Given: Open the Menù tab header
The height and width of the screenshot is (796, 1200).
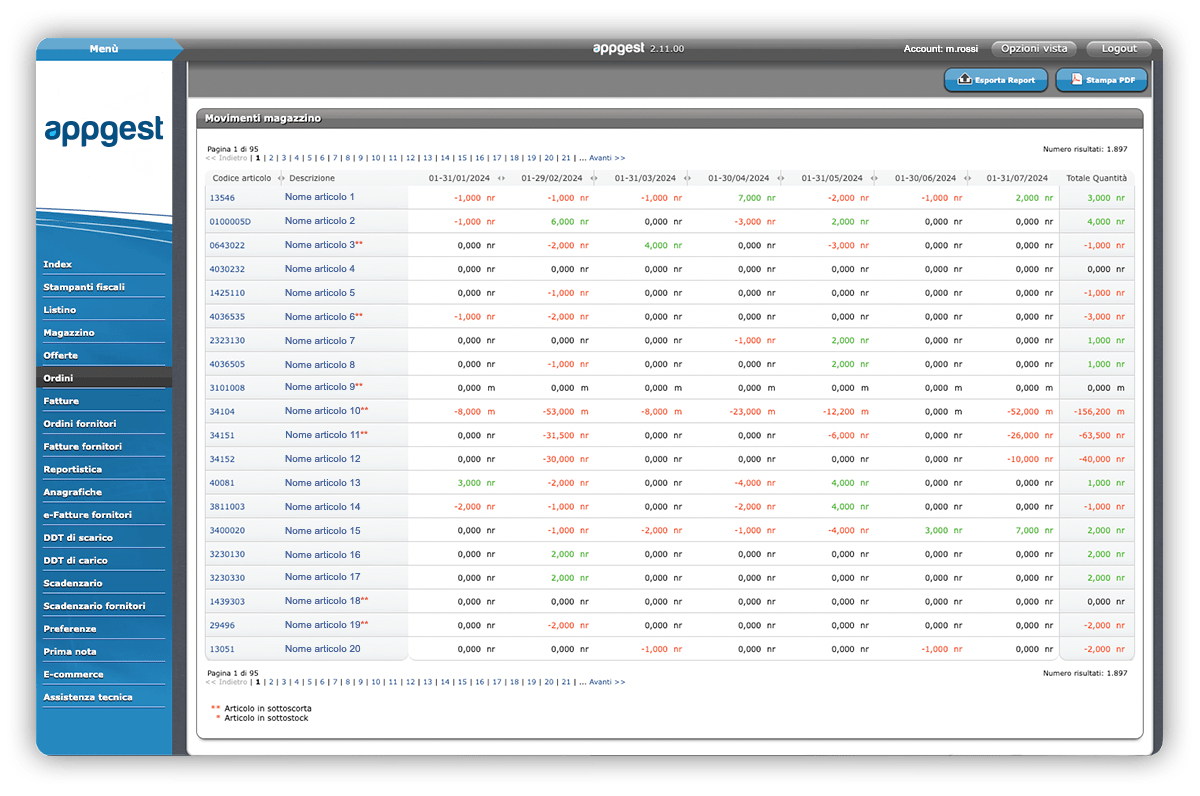Looking at the screenshot, I should click(x=104, y=49).
